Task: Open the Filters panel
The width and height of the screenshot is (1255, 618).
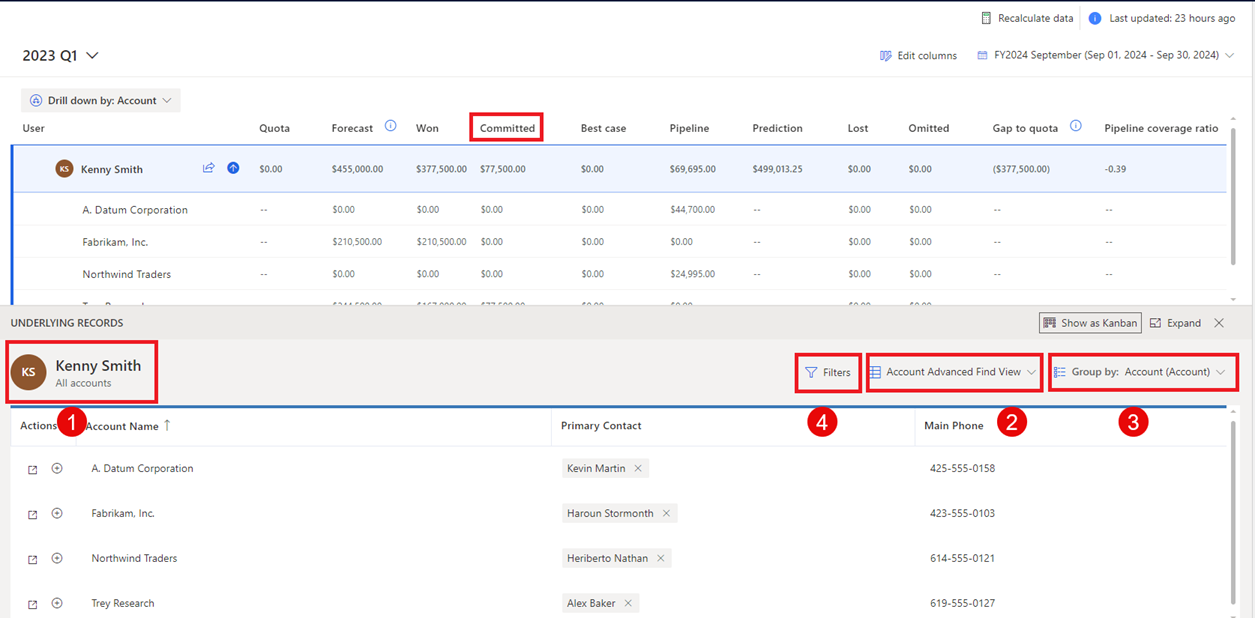Action: 828,371
